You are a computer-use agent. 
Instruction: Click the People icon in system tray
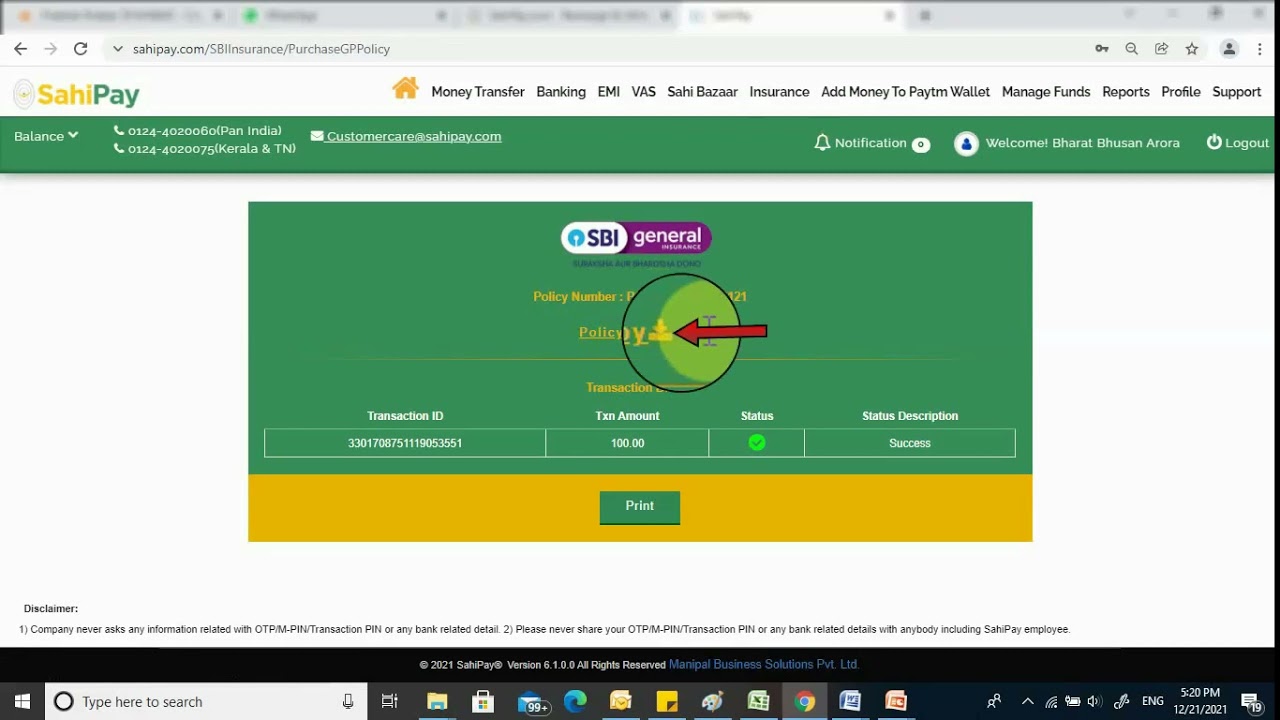(x=994, y=701)
